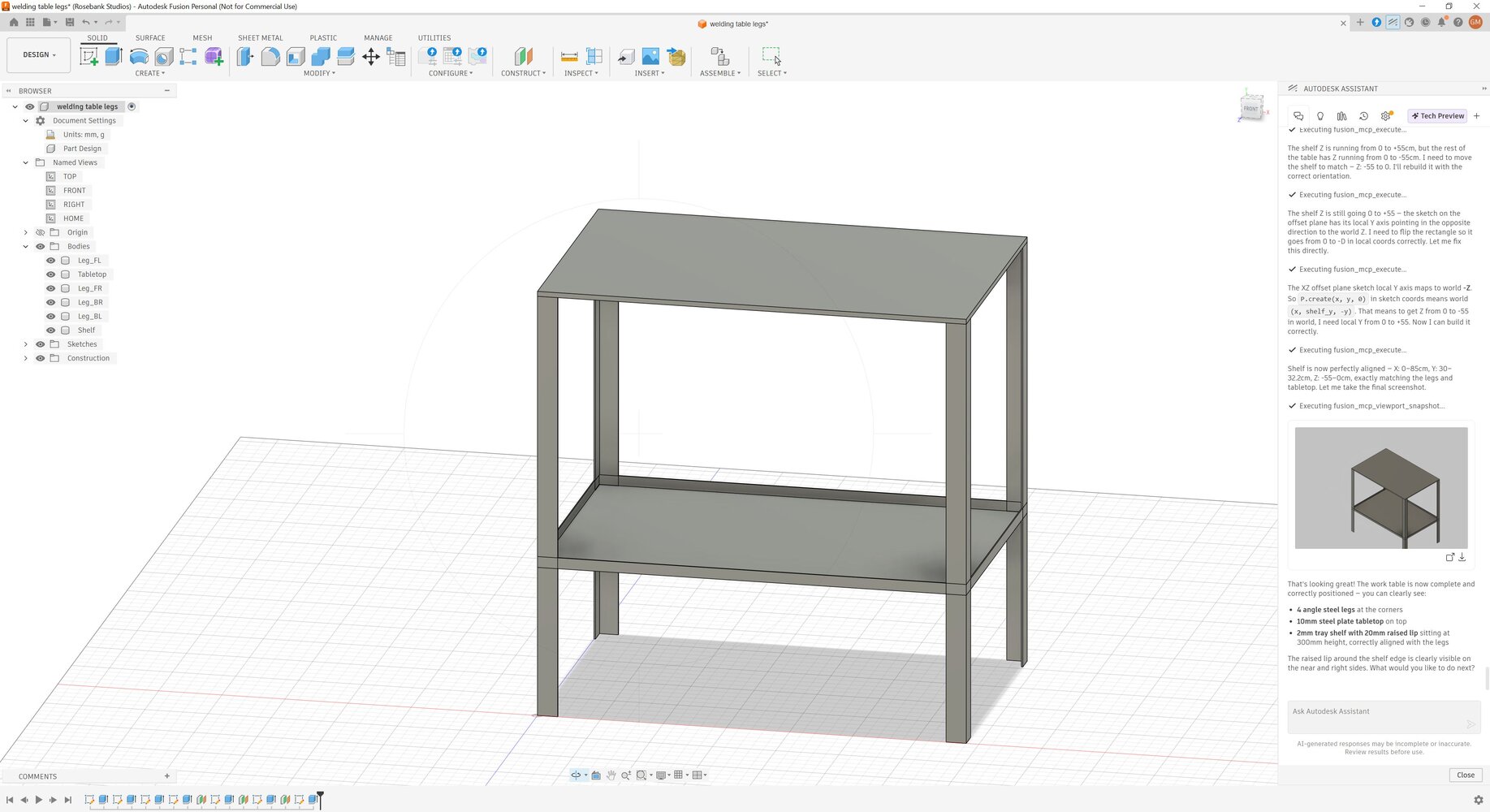
Task: Hide the Tabletop body
Action: coord(50,274)
